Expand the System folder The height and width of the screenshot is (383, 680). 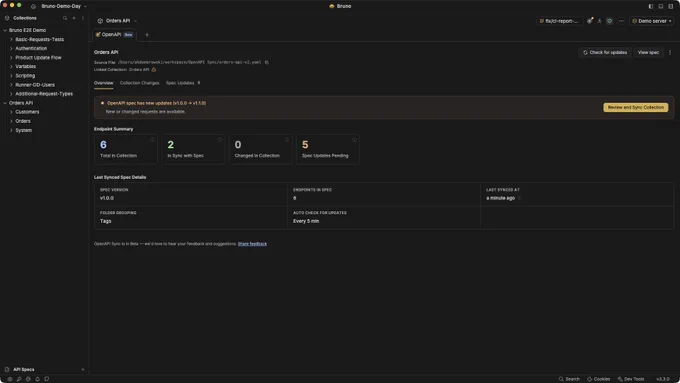[11, 131]
